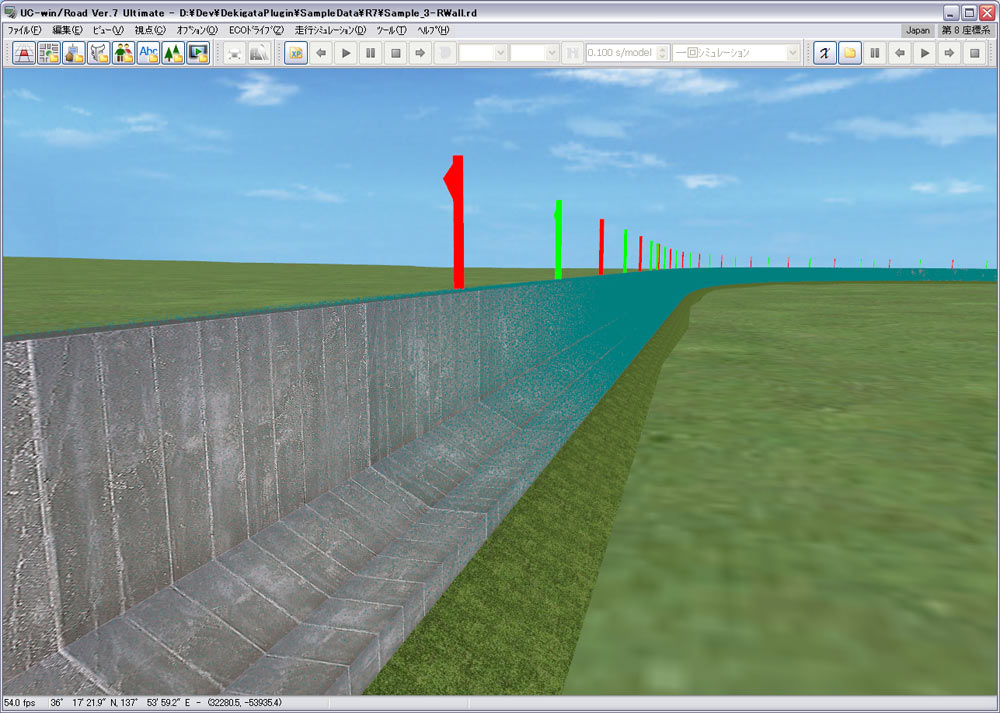1000x713 pixels.
Task: Stop the main traffic simulation
Action: (395, 53)
